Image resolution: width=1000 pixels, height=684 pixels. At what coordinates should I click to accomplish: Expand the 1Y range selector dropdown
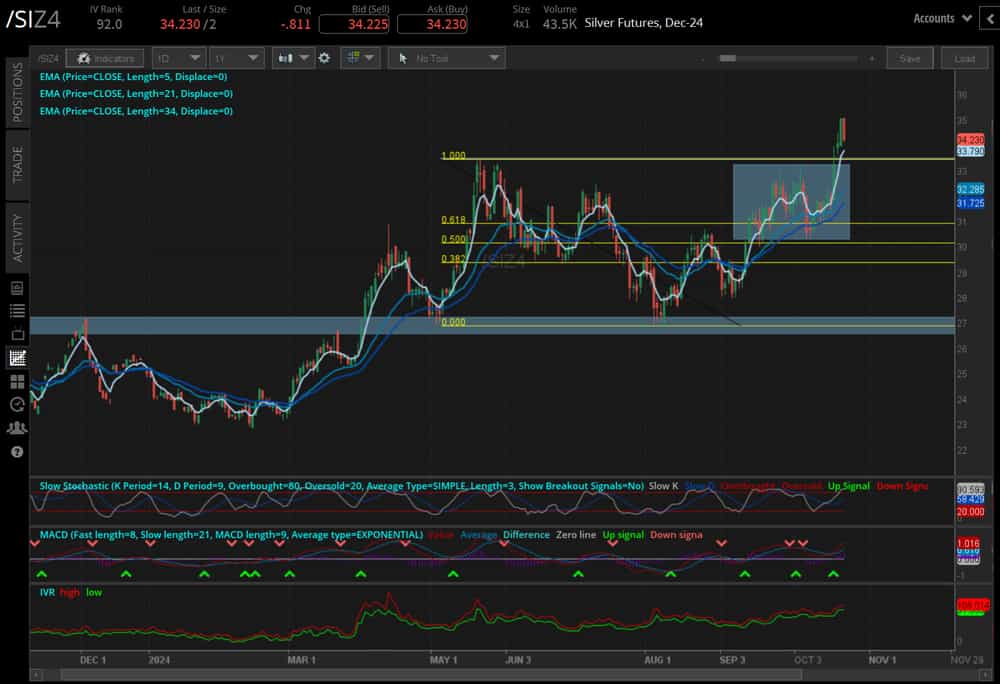pos(236,58)
